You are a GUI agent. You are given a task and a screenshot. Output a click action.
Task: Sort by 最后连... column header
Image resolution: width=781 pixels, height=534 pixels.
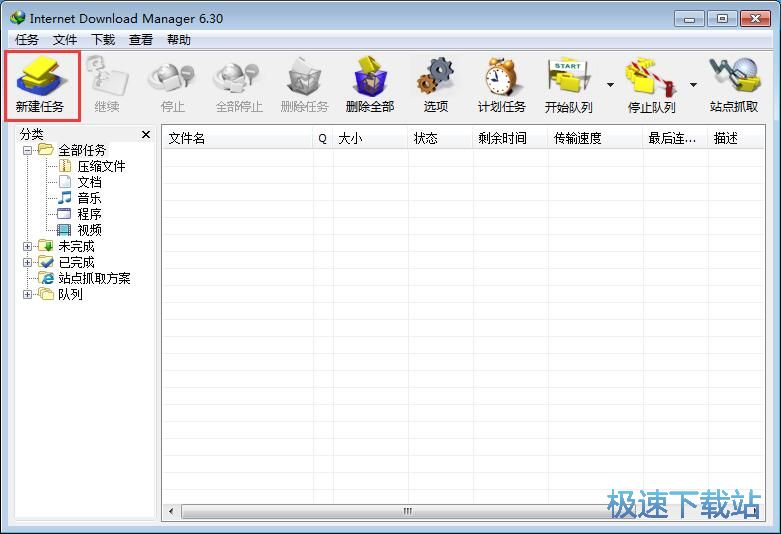[675, 138]
